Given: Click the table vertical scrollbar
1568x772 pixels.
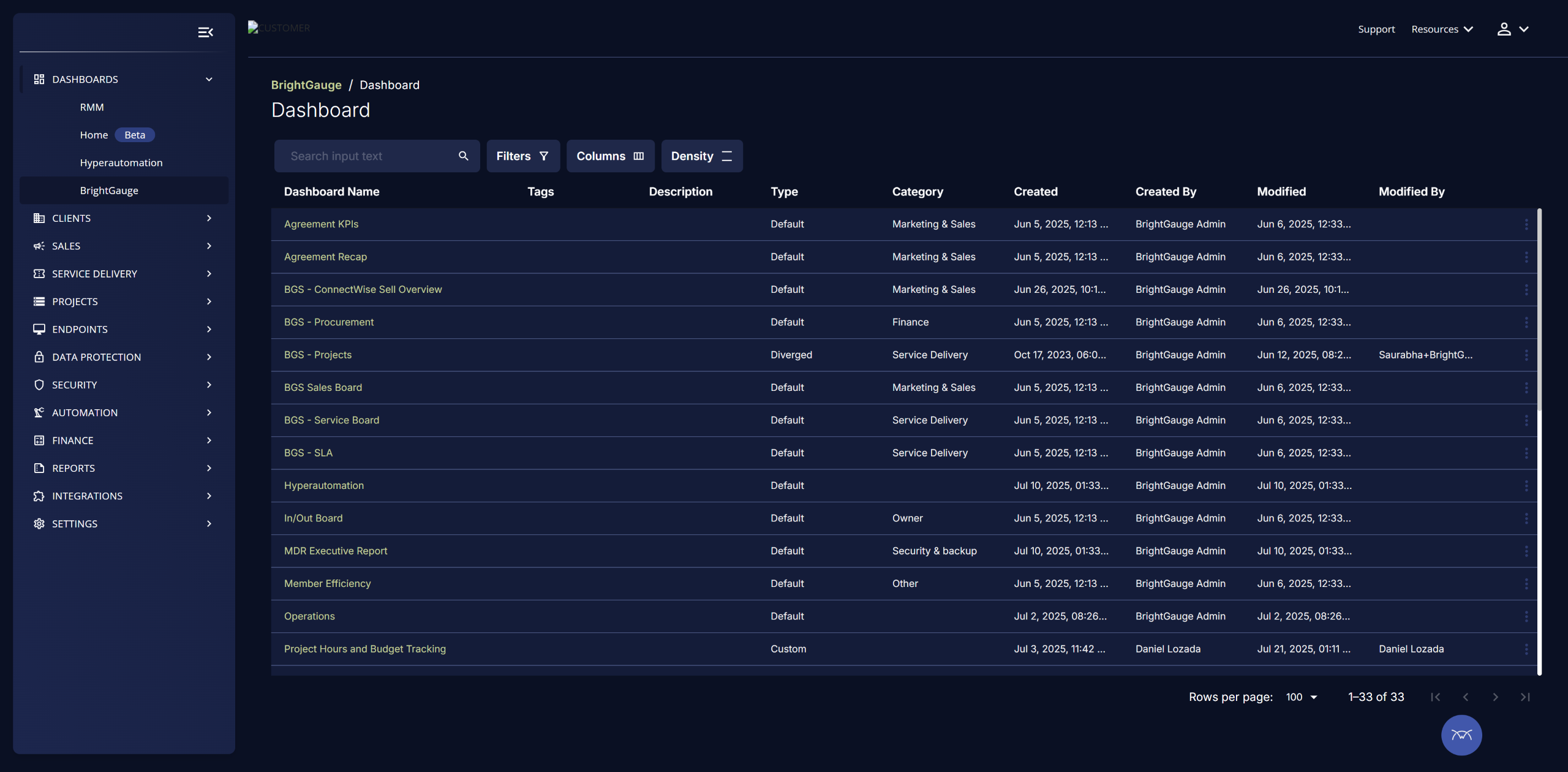Looking at the screenshot, I should pos(1539,309).
